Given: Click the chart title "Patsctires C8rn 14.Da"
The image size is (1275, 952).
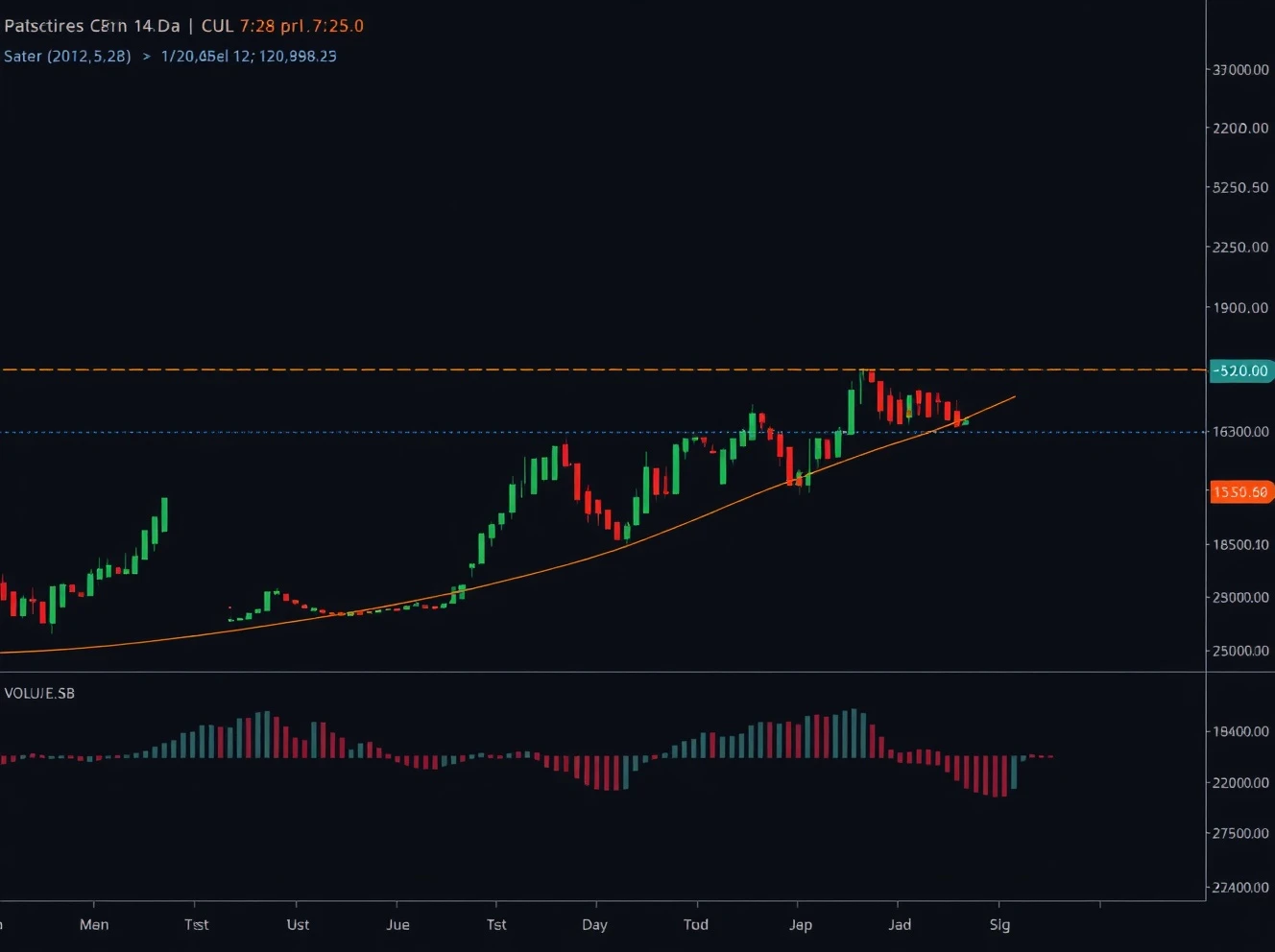Looking at the screenshot, I should [x=92, y=26].
